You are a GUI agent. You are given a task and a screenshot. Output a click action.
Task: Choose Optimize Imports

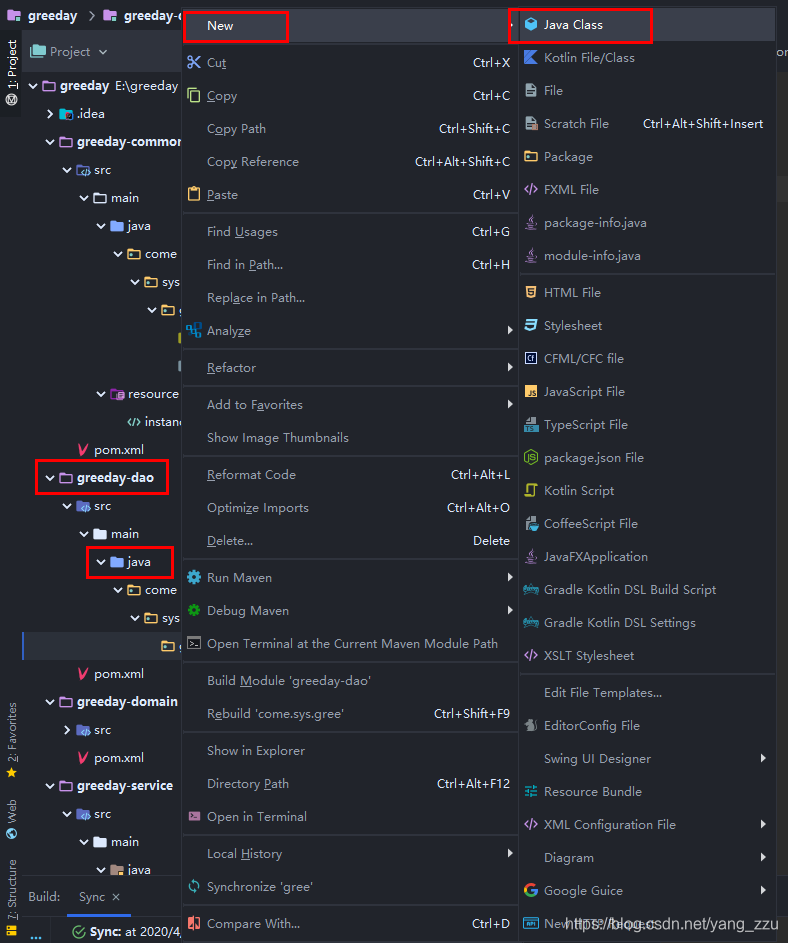[350, 508]
